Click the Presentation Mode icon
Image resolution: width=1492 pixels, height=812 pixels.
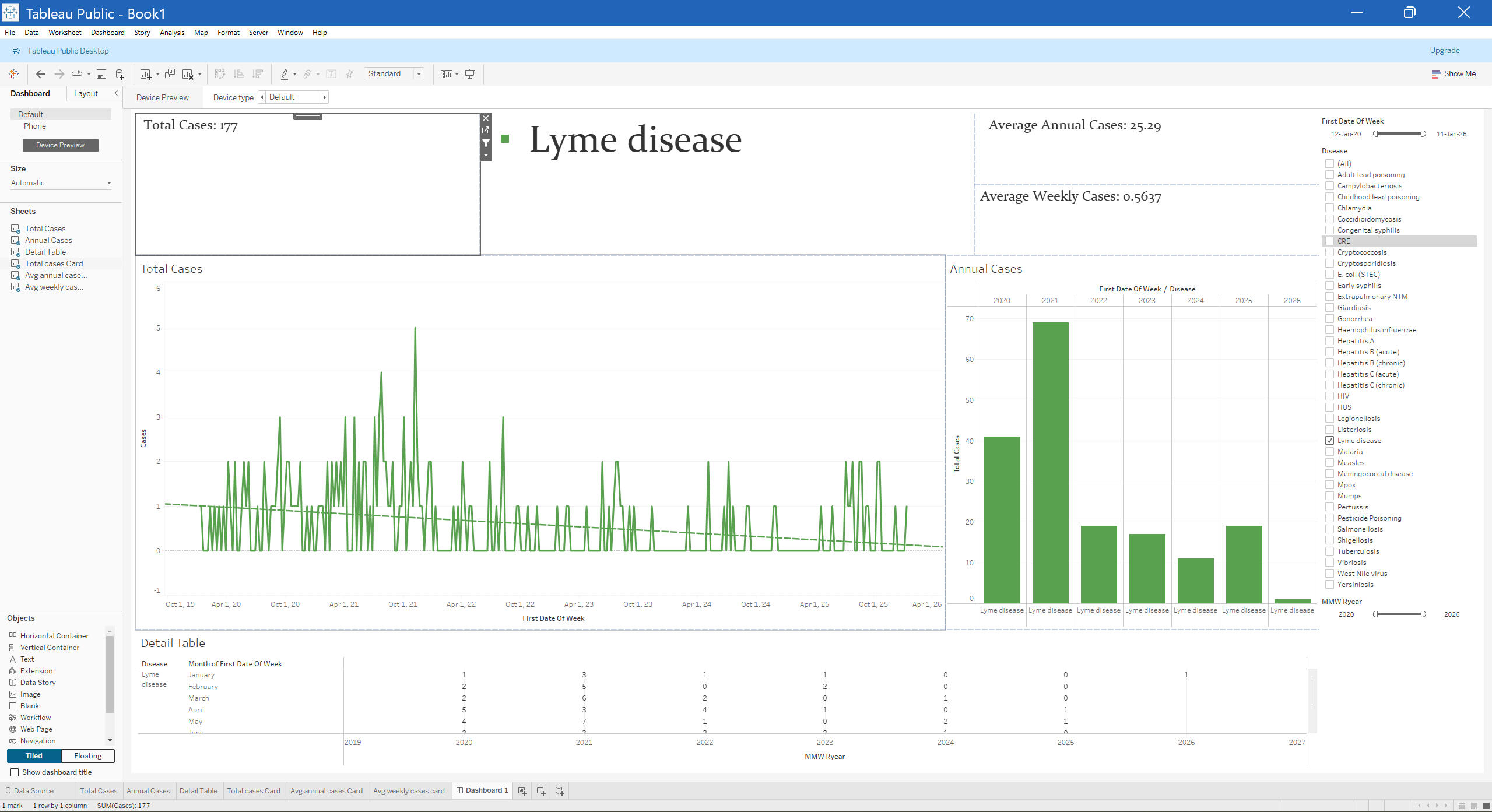469,74
